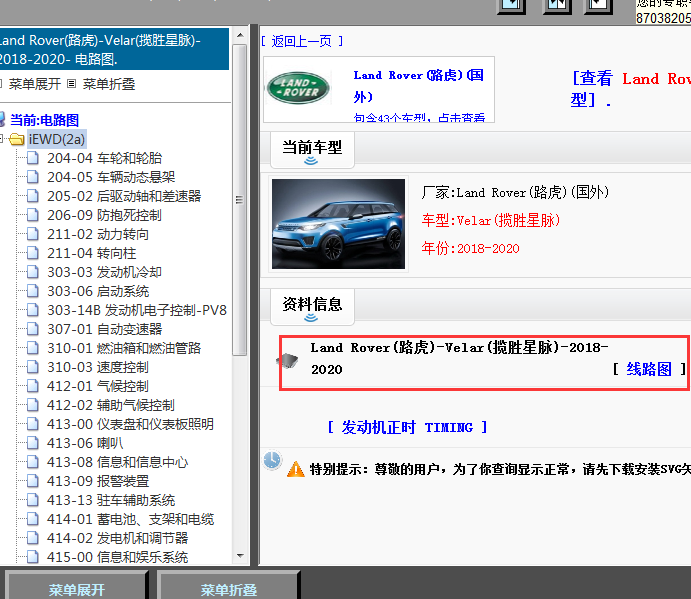Screen dimensions: 691x599
Task: Click the highlighted Land Rover Velar 2018-2020 title
Action: click(x=459, y=358)
